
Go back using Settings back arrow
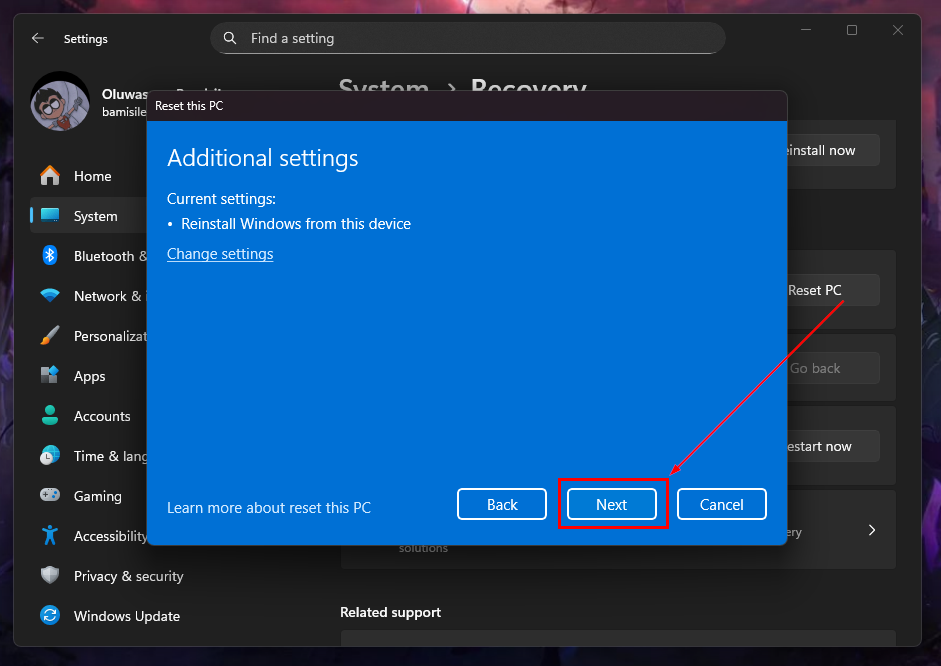pos(38,38)
